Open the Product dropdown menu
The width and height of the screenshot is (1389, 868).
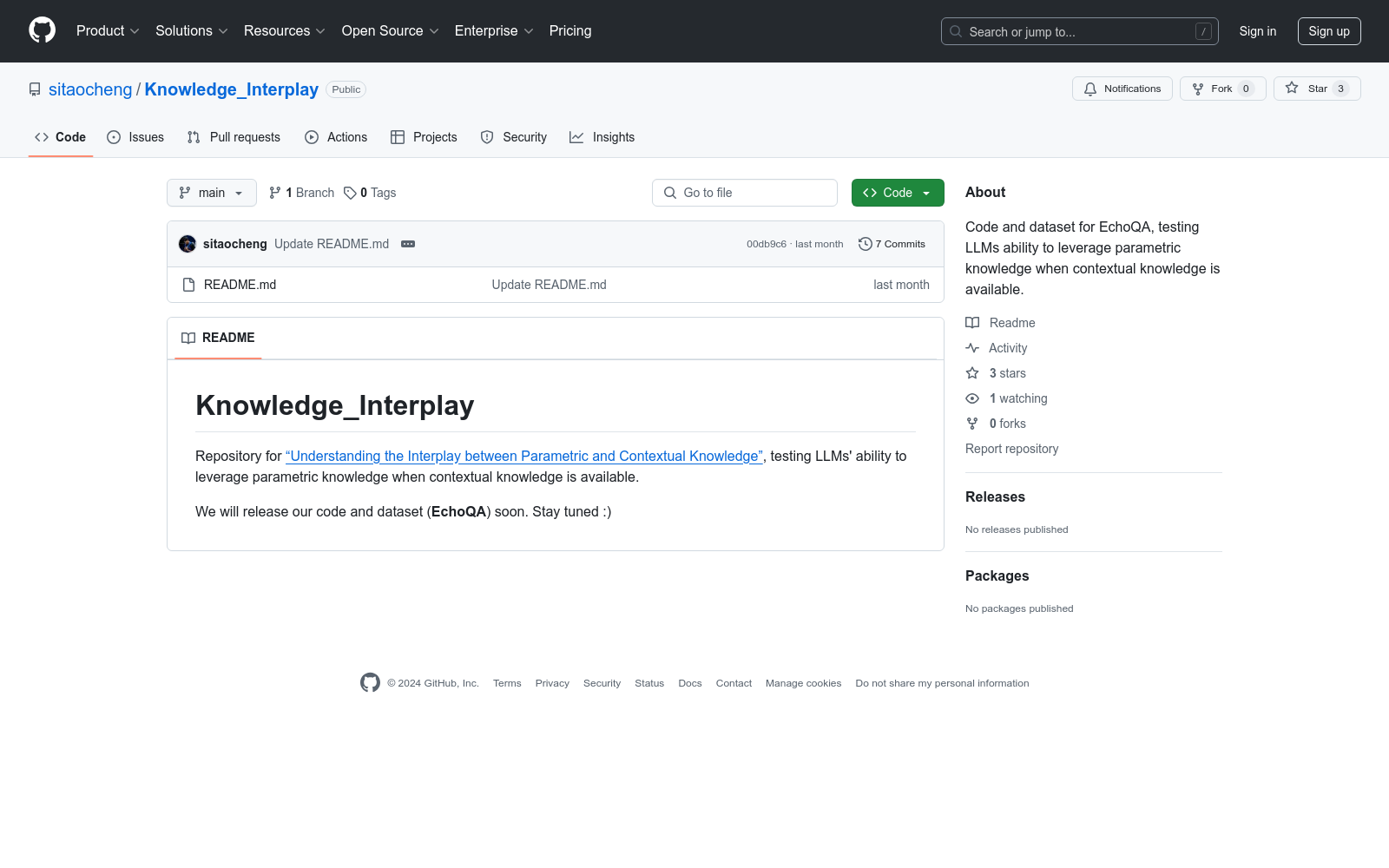pos(108,30)
